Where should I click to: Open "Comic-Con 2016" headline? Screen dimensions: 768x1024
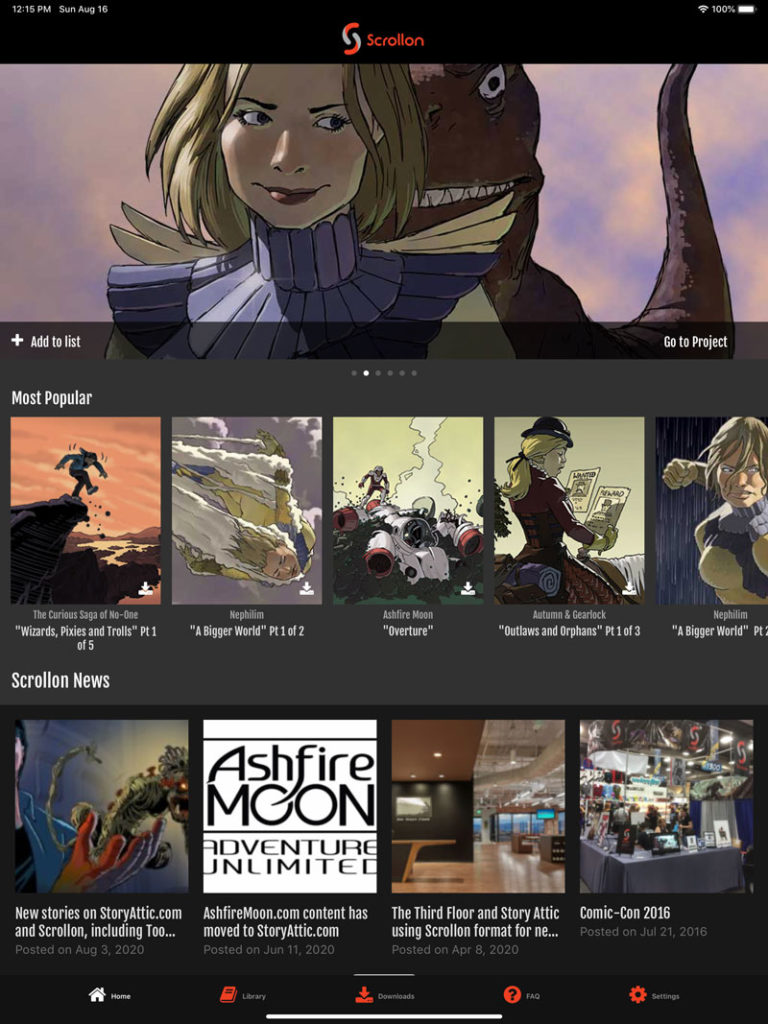[x=625, y=913]
